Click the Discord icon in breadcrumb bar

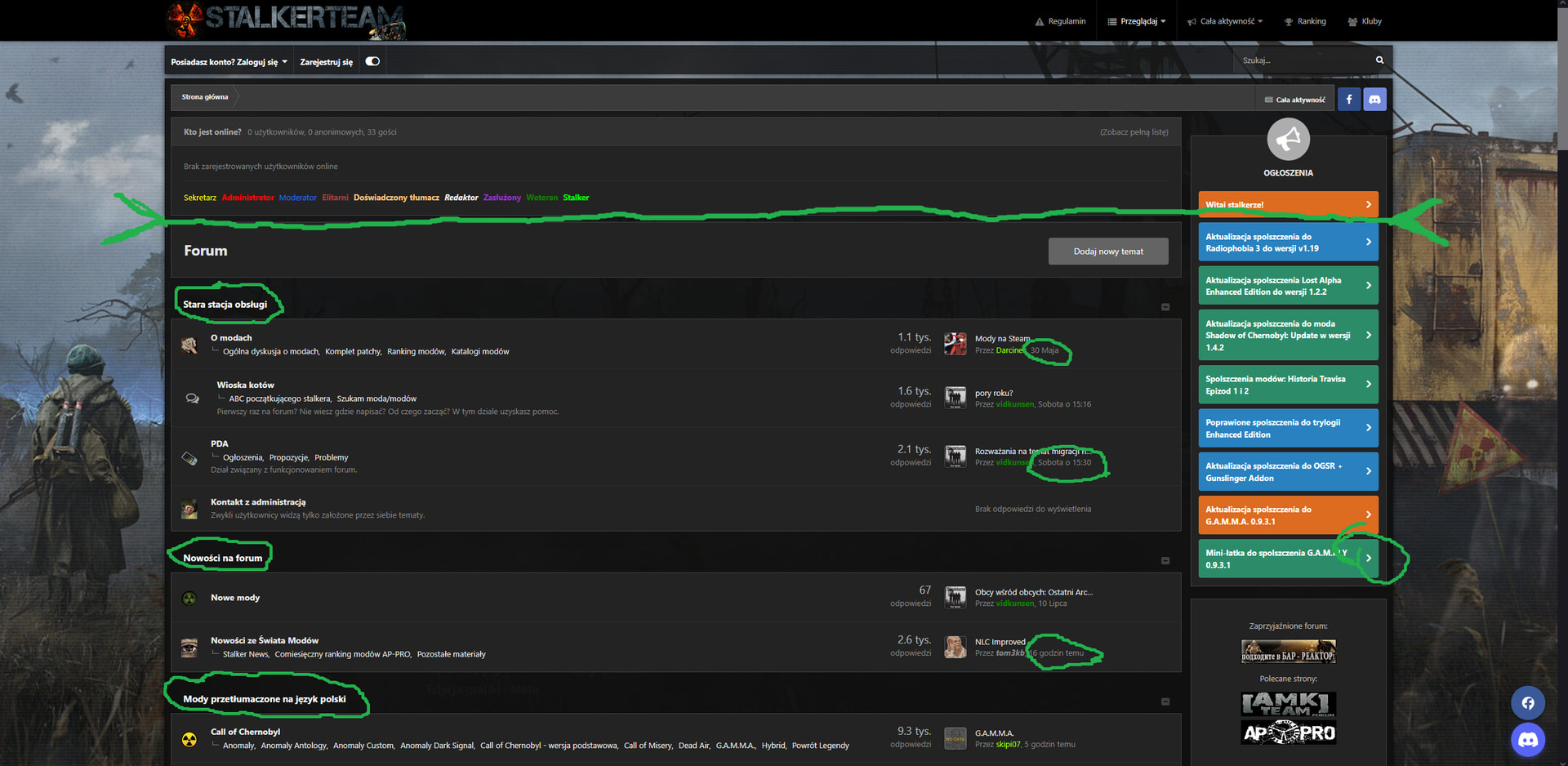pyautogui.click(x=1374, y=100)
